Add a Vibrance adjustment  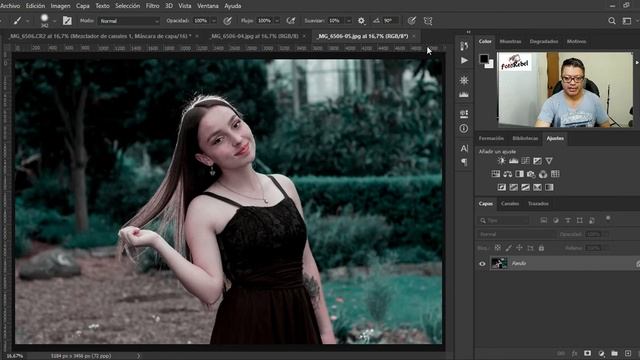point(549,161)
